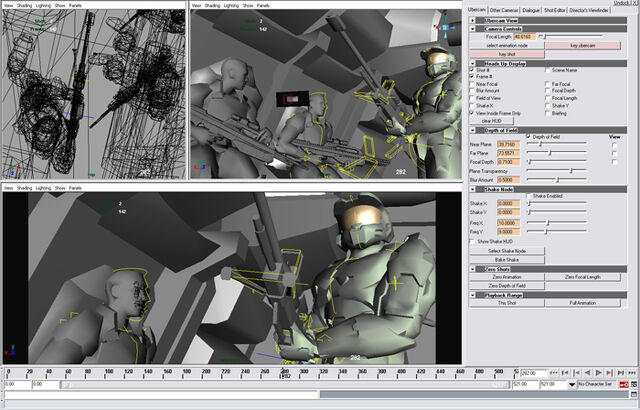Play animation forwards
Image resolution: width=640 pixels, height=410 pixels.
click(599, 373)
